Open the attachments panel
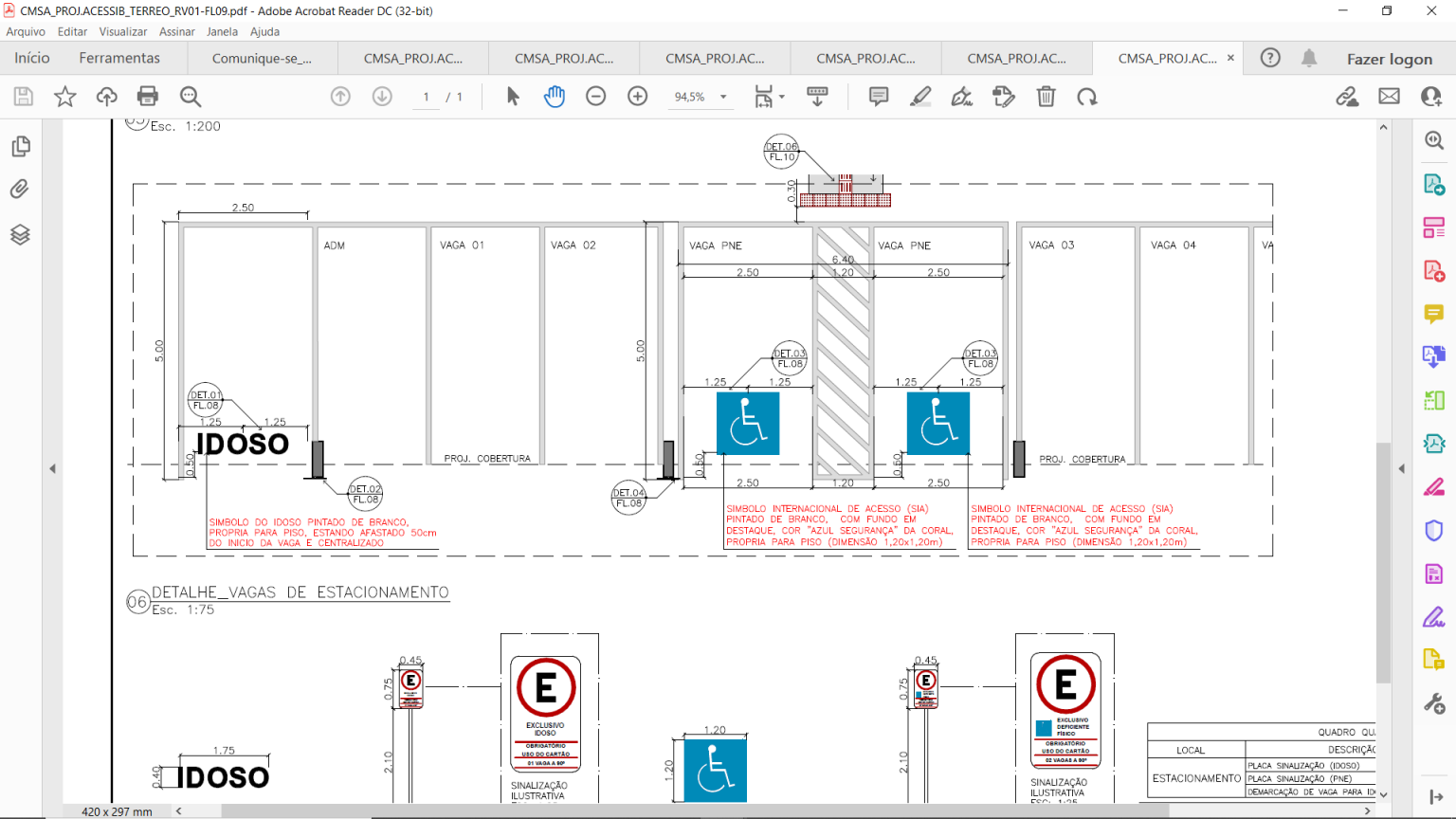The height and width of the screenshot is (819, 1456). (20, 190)
